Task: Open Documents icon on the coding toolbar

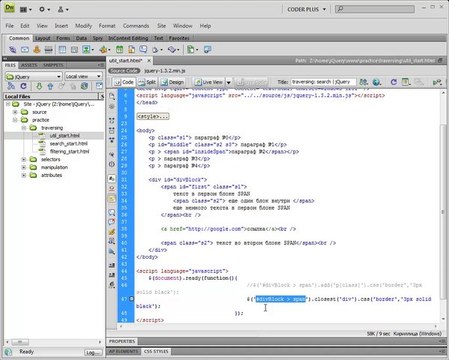Action: 112,97
